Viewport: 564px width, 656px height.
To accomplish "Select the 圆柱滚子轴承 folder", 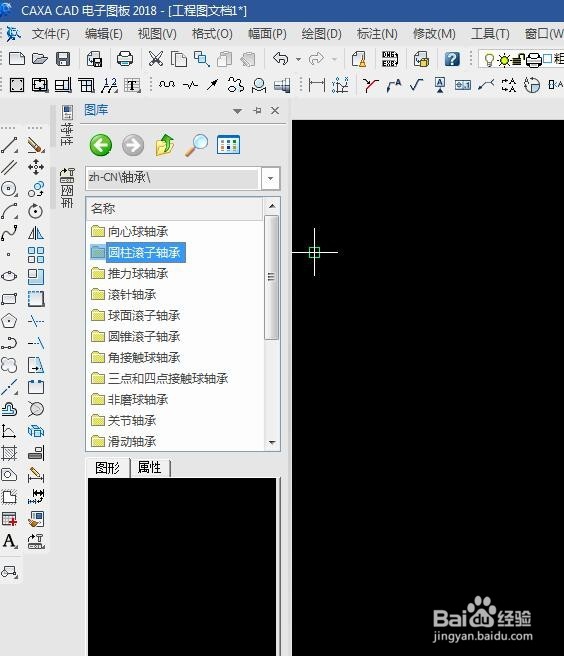I will click(138, 253).
